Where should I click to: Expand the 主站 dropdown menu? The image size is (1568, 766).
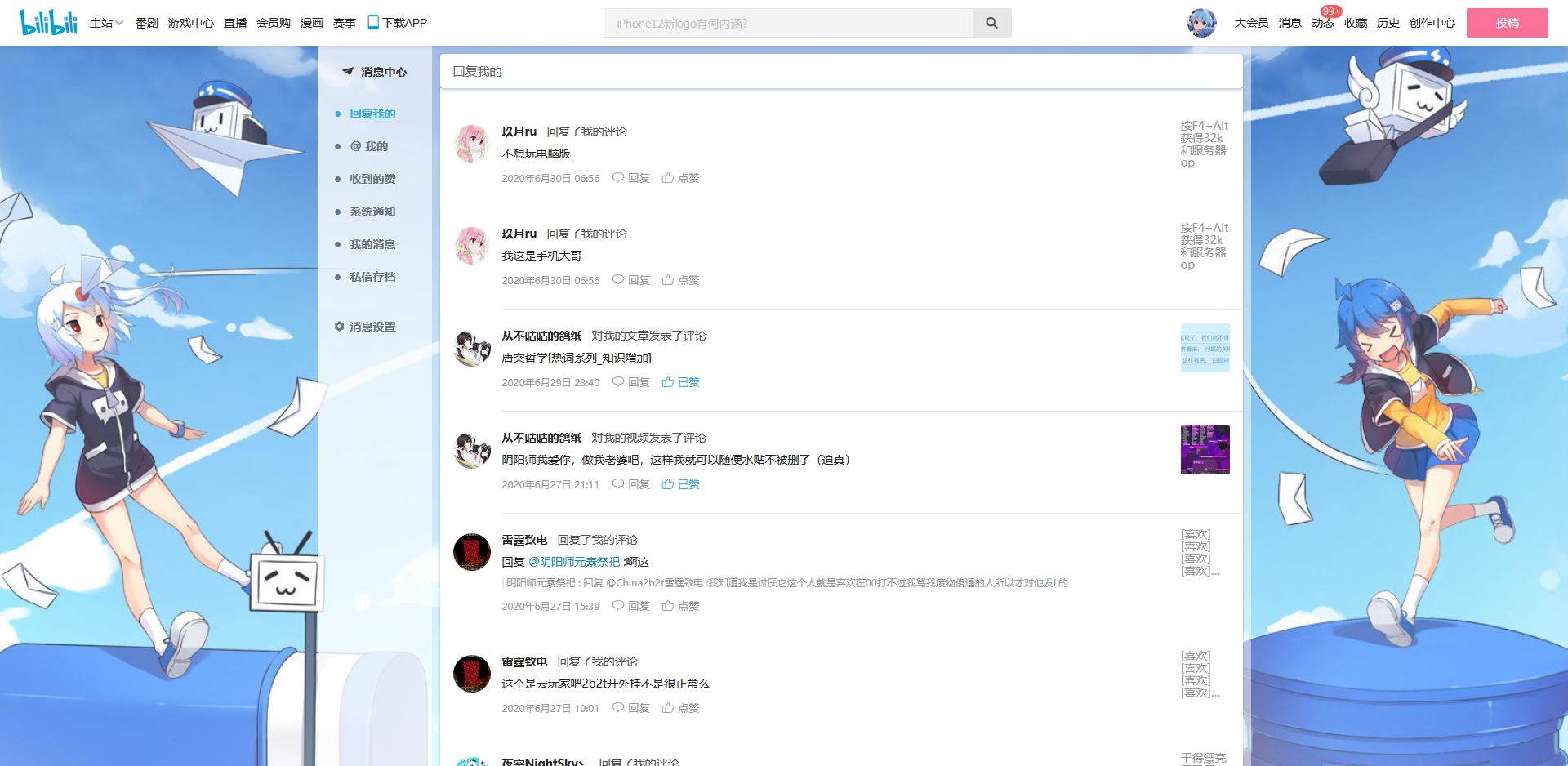pos(106,23)
